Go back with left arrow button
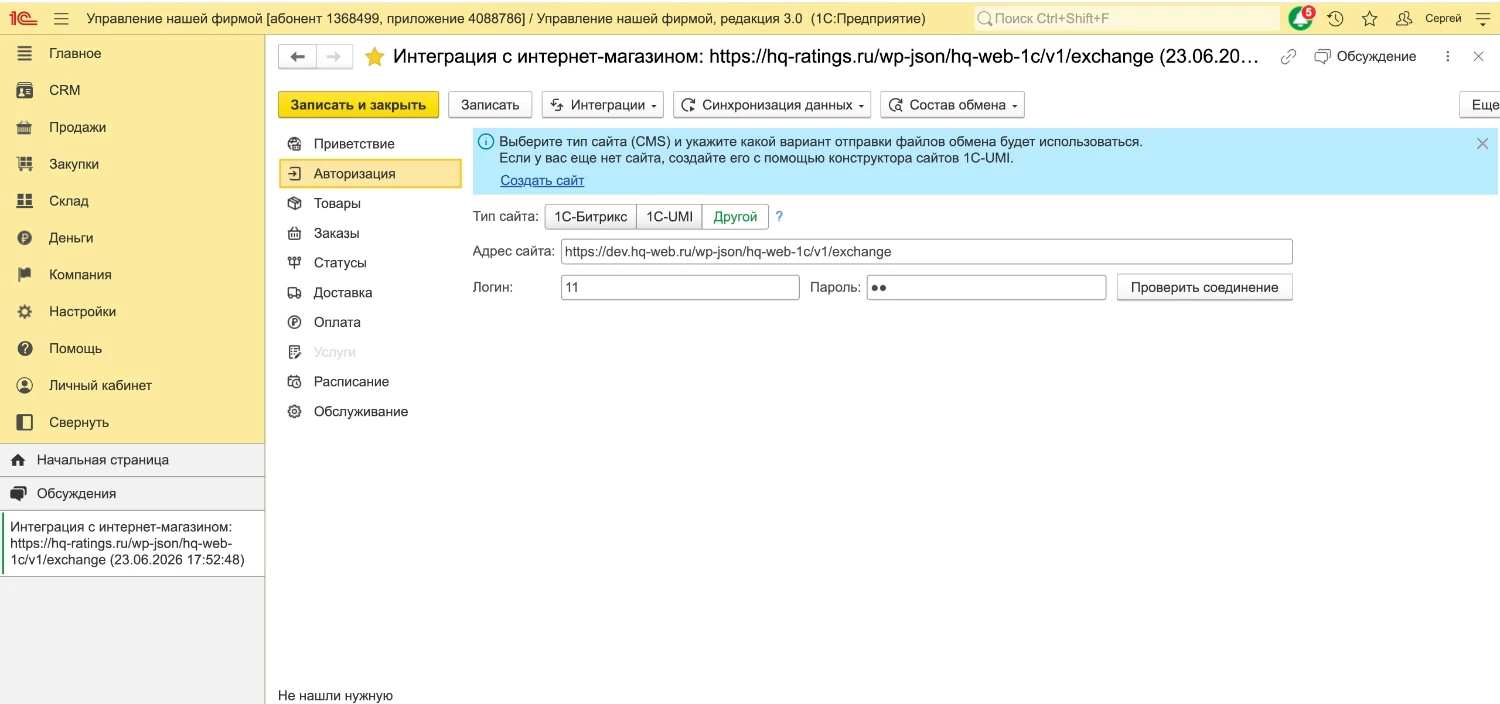Image resolution: width=1500 pixels, height=704 pixels. (x=297, y=57)
